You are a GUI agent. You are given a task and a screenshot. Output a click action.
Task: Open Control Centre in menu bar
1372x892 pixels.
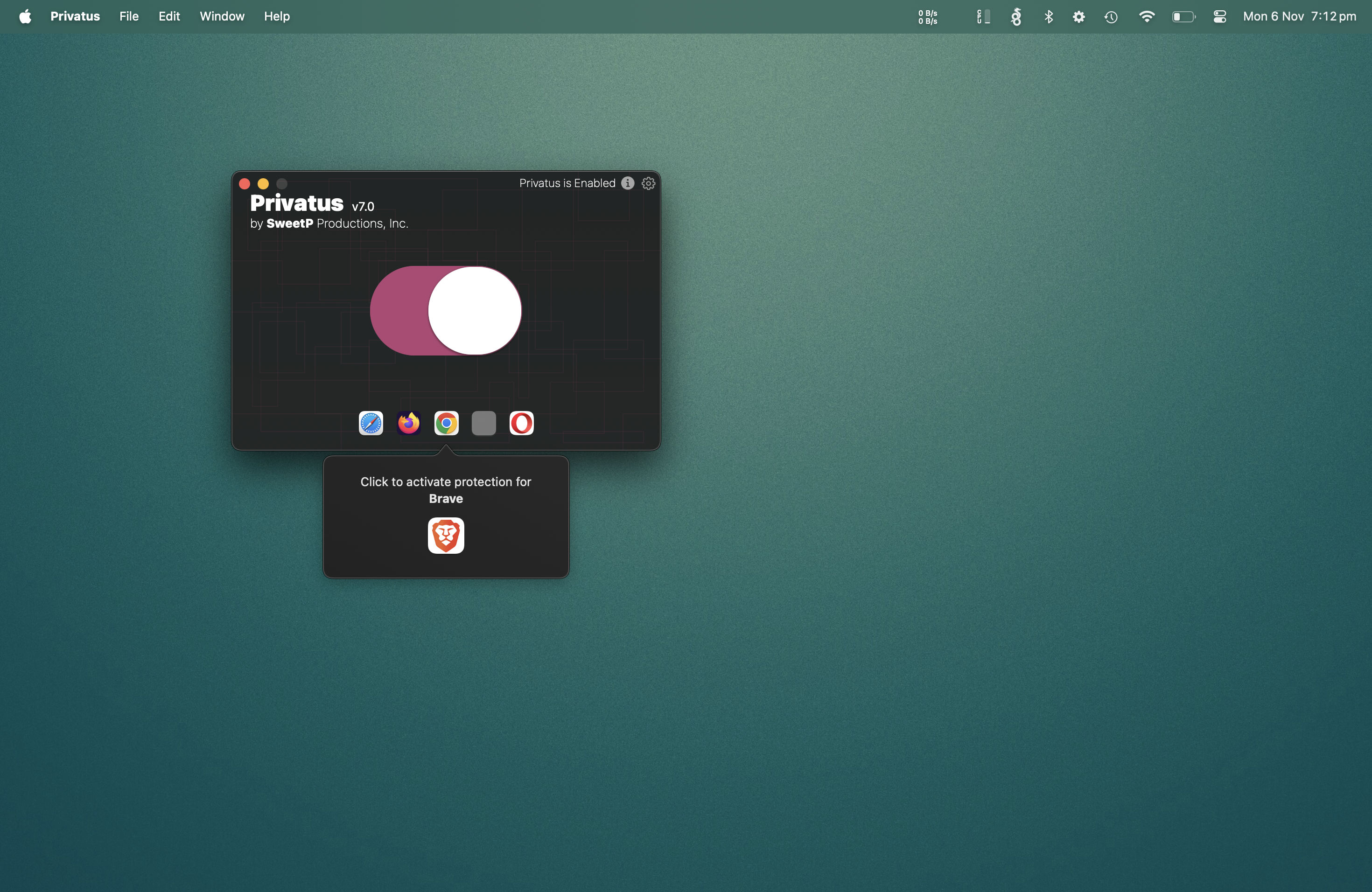(1220, 17)
